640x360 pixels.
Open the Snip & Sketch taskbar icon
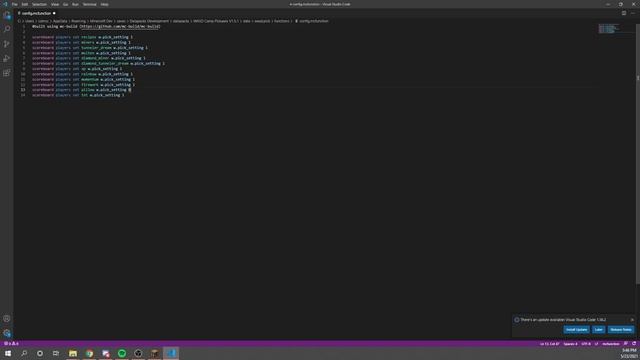click(106, 353)
